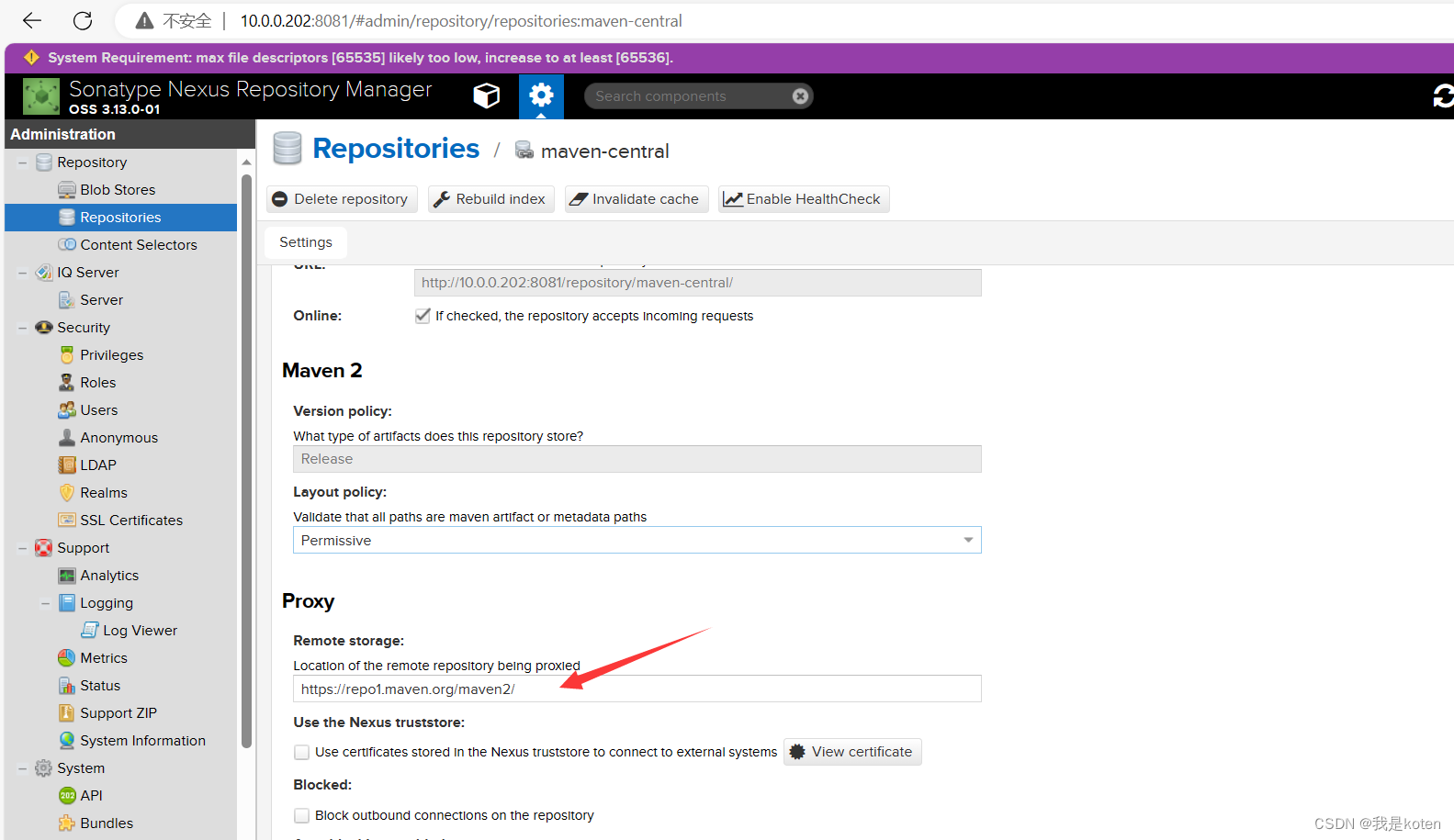Open Administration via the gear icon
Image resolution: width=1454 pixels, height=840 pixels.
541,95
